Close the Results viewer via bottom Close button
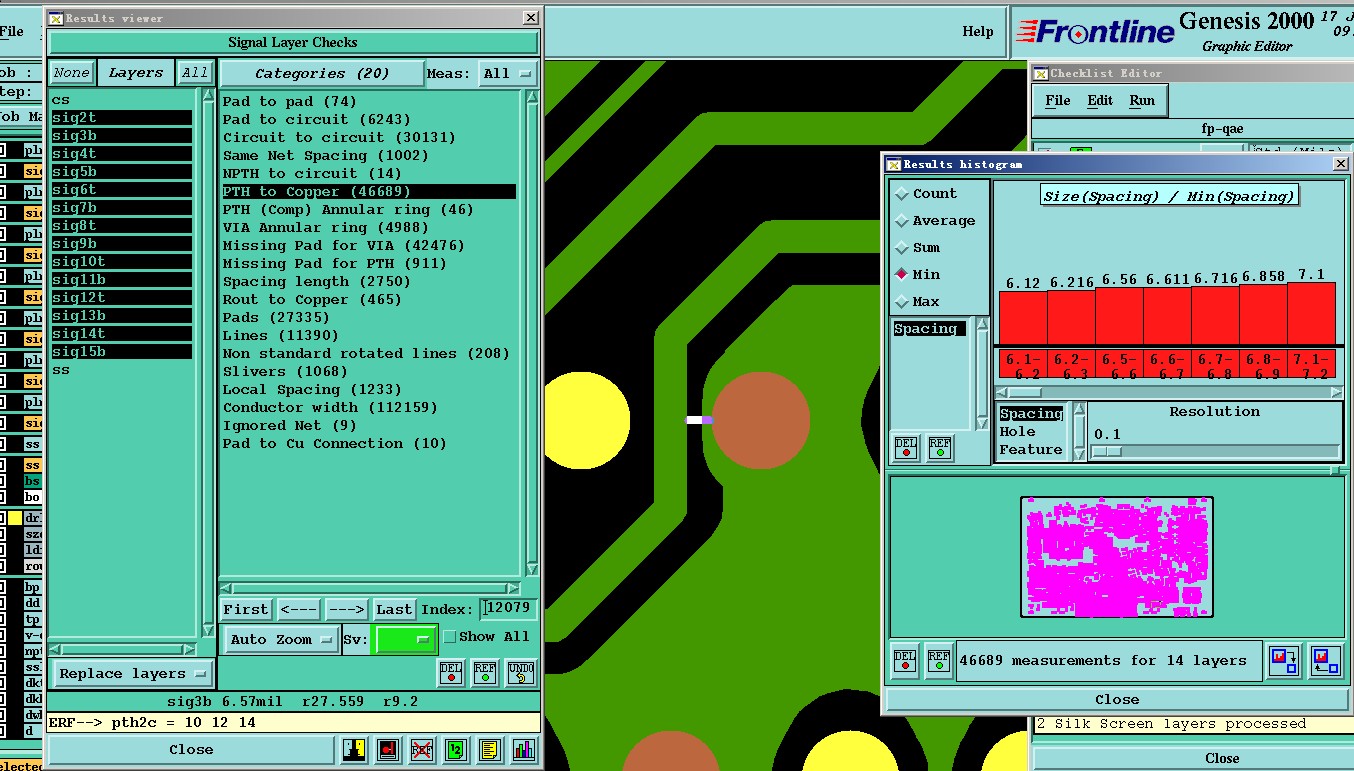The image size is (1354, 771). click(191, 749)
